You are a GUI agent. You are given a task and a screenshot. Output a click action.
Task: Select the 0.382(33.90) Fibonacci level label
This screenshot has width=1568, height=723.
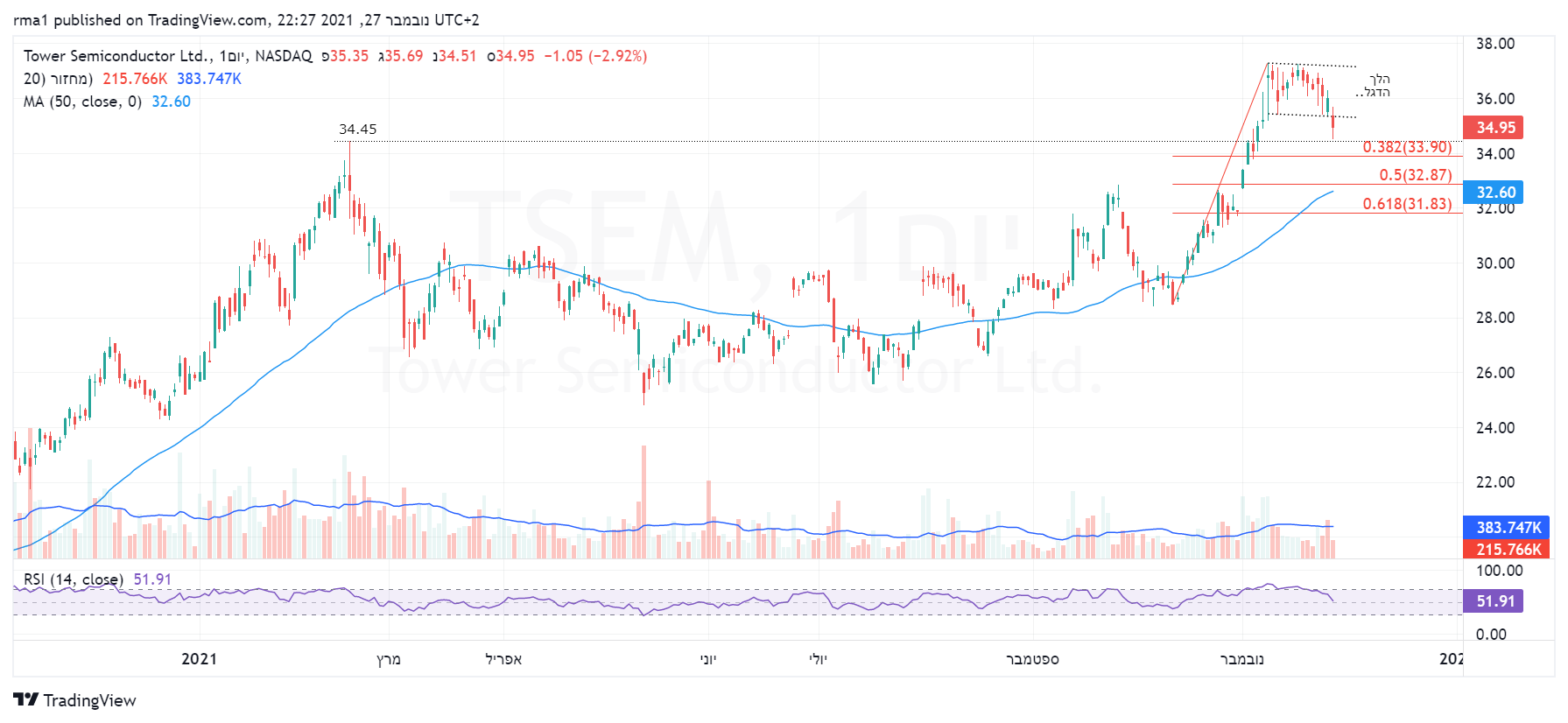click(1407, 147)
